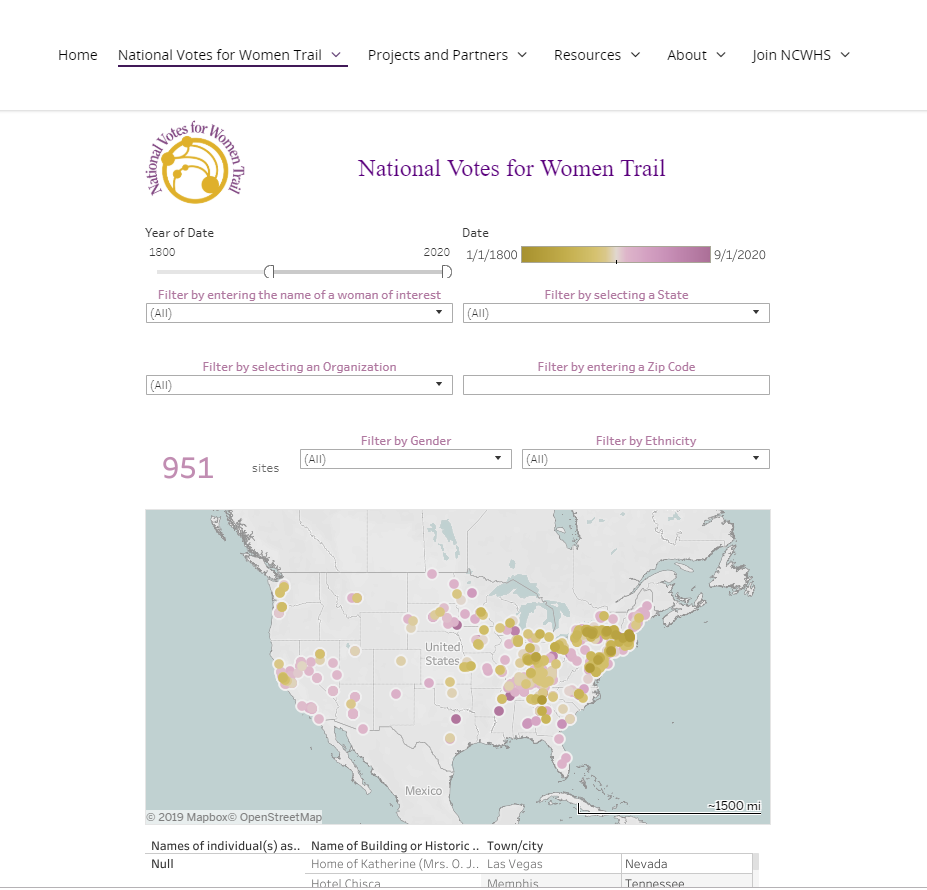Click the left handle of the Year slider

270,271
